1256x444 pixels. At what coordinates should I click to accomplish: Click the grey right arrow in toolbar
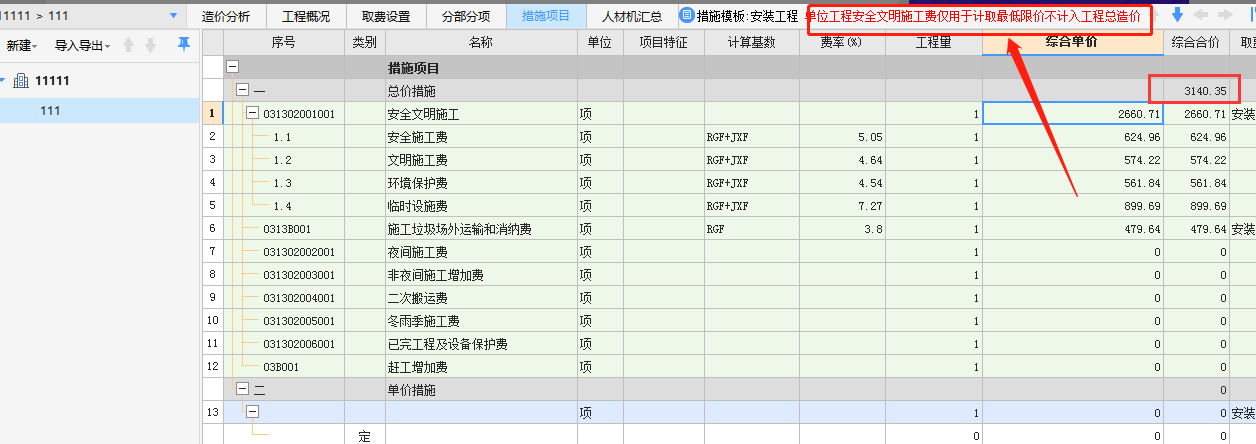[1225, 15]
